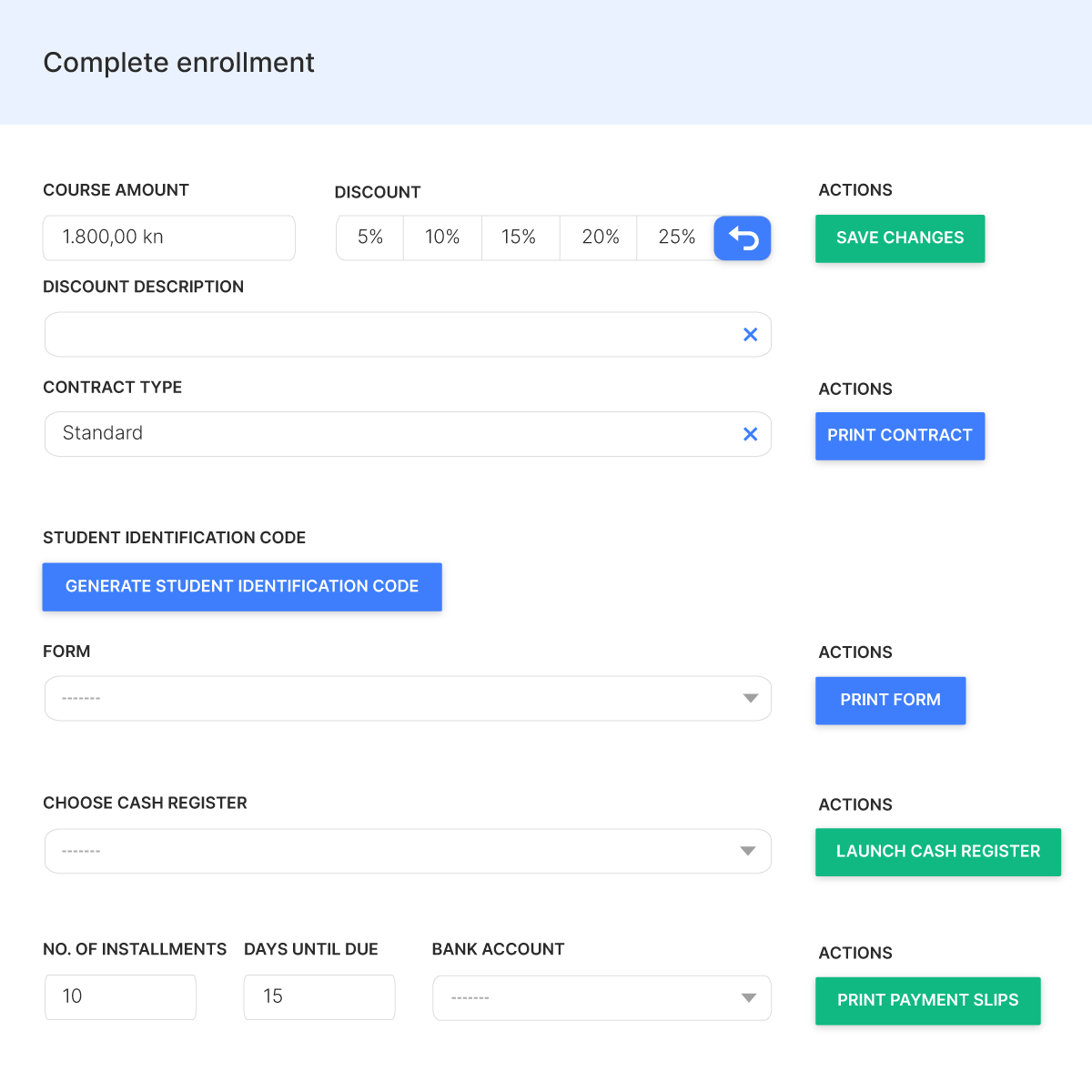Click the Print Form button

pyautogui.click(x=890, y=701)
